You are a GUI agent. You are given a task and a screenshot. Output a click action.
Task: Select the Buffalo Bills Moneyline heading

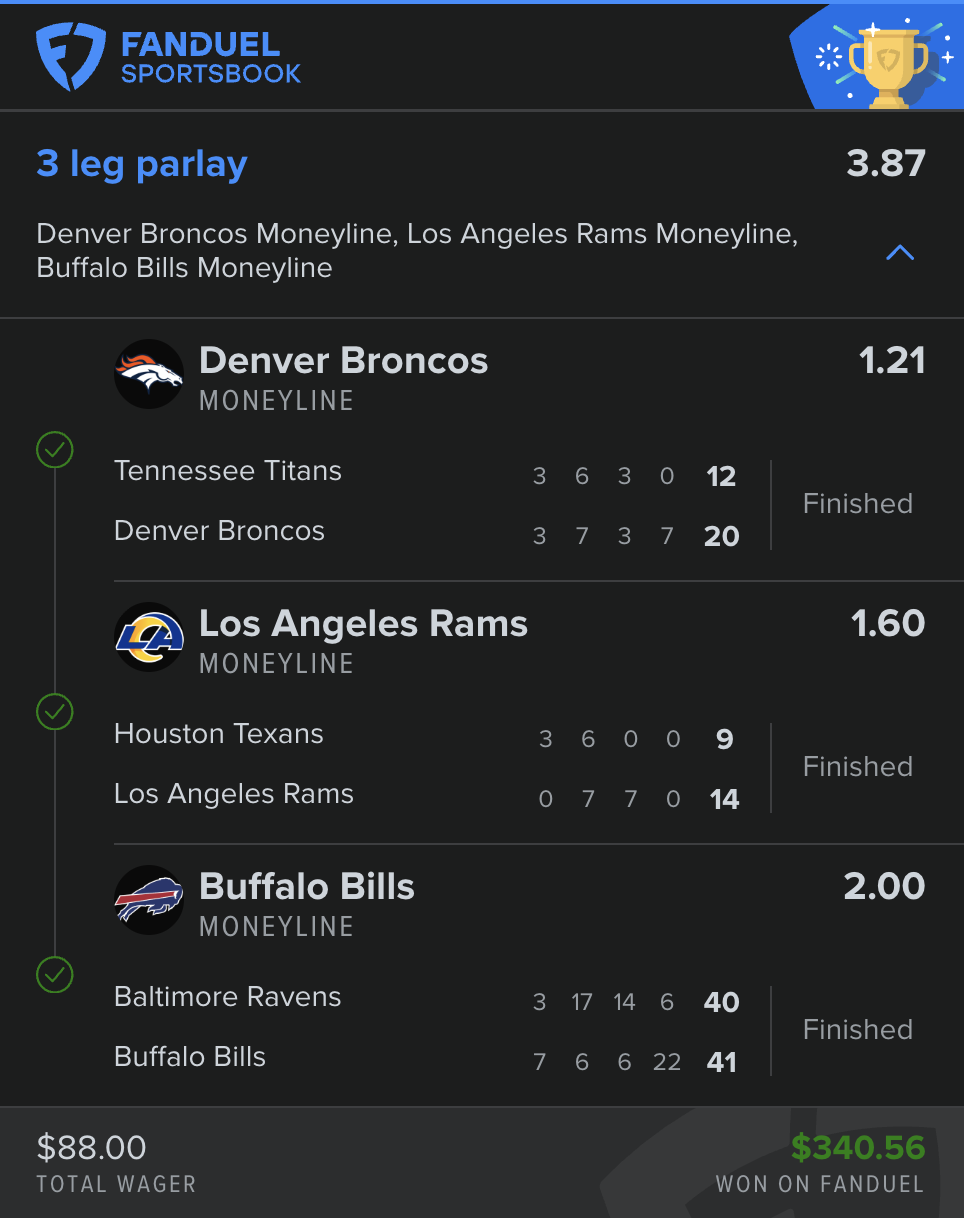[306, 887]
